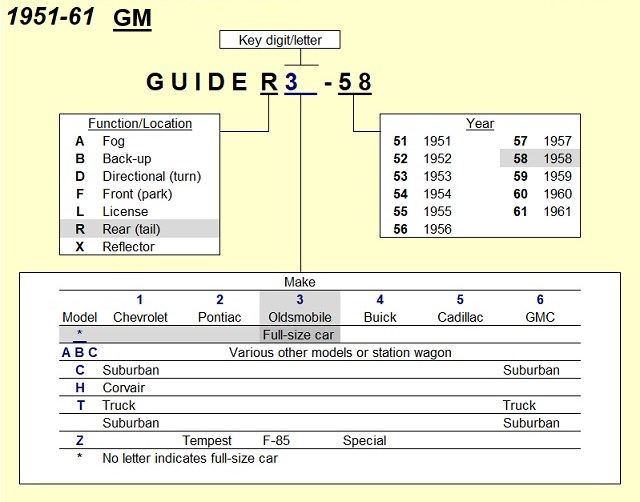
Task: Select 'Directional (turn)' entry
Action: coord(152,176)
